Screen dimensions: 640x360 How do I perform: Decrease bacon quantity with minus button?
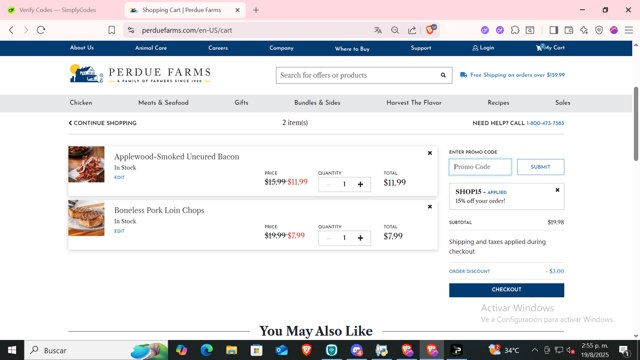click(329, 184)
